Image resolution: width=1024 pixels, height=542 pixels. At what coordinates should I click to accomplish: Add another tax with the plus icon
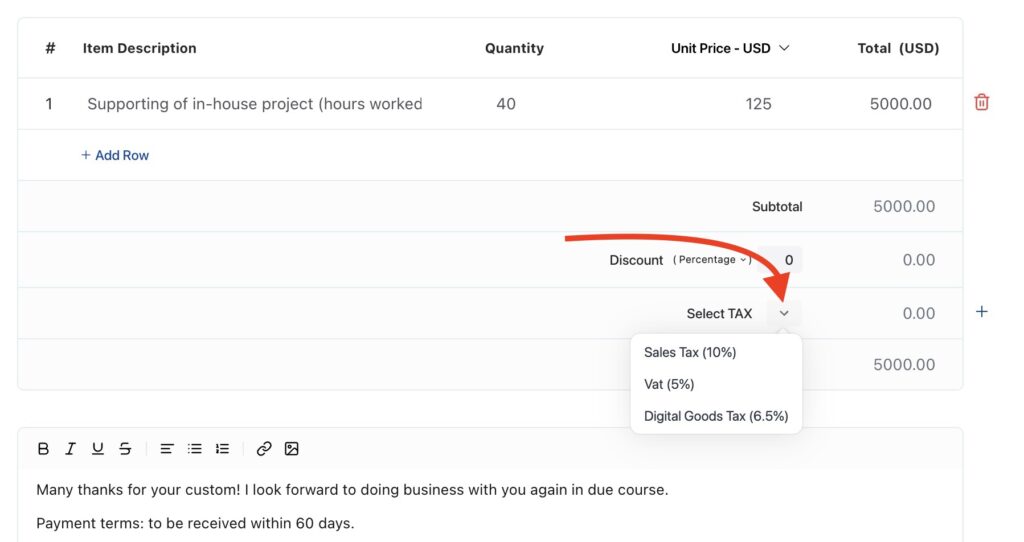pos(982,311)
